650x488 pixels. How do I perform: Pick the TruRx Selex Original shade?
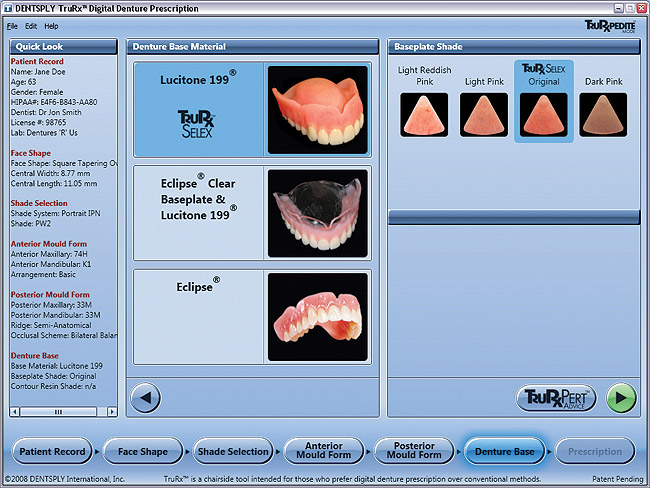544,114
